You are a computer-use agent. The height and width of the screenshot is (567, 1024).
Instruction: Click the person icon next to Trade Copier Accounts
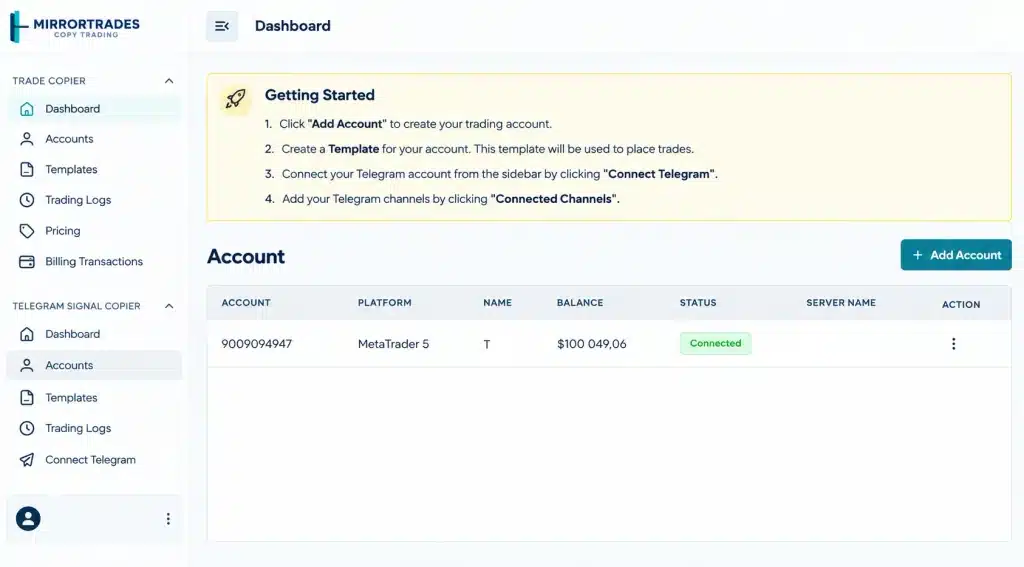coord(27,139)
